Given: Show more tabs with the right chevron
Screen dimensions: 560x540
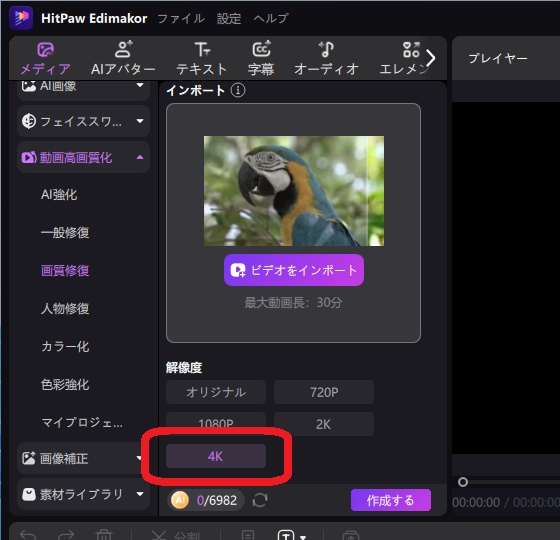Looking at the screenshot, I should point(431,58).
